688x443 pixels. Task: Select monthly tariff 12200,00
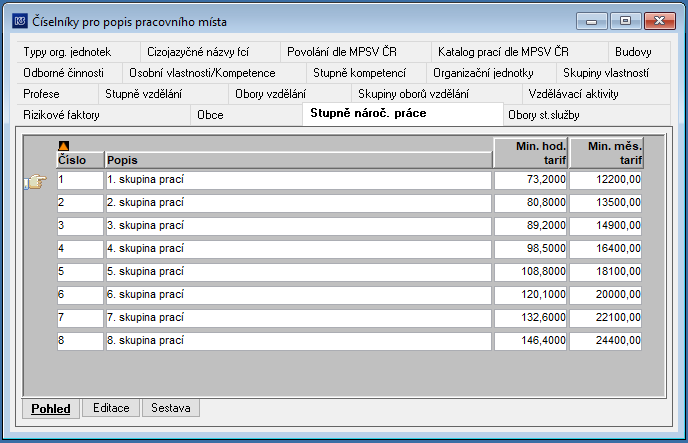click(x=606, y=180)
